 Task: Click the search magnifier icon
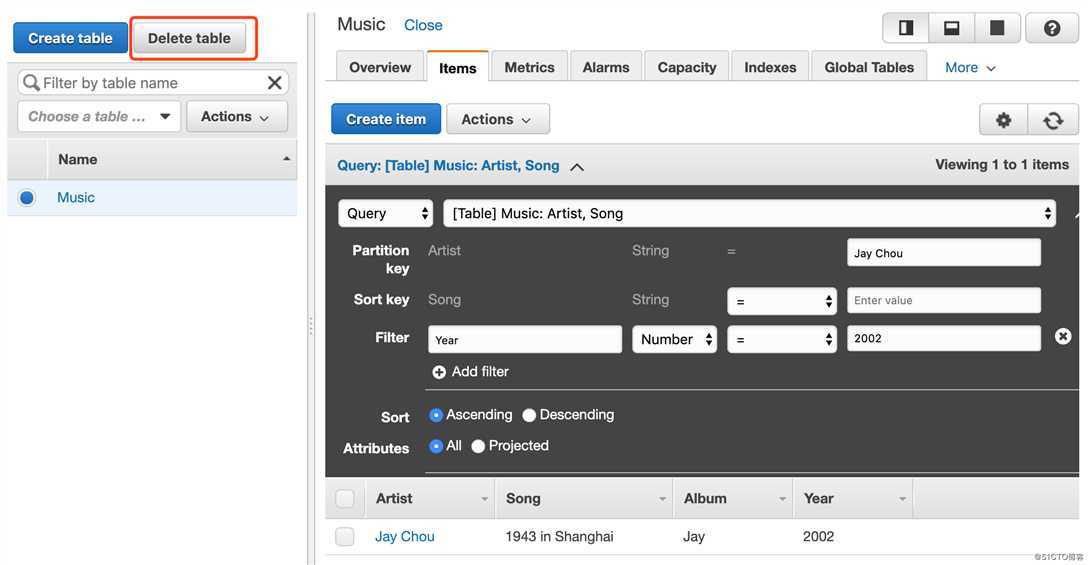[x=31, y=83]
